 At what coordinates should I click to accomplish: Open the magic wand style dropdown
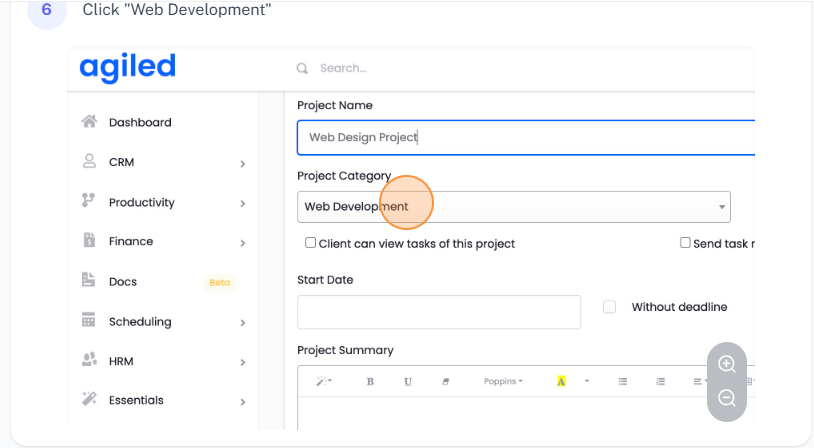click(324, 381)
